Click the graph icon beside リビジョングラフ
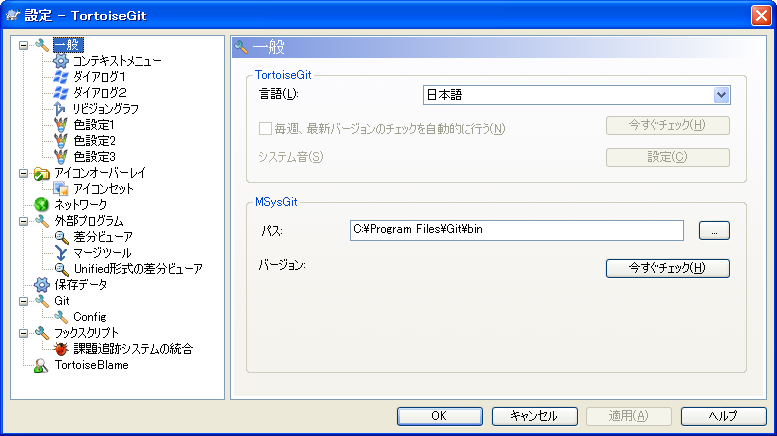777x436 pixels. [61, 109]
